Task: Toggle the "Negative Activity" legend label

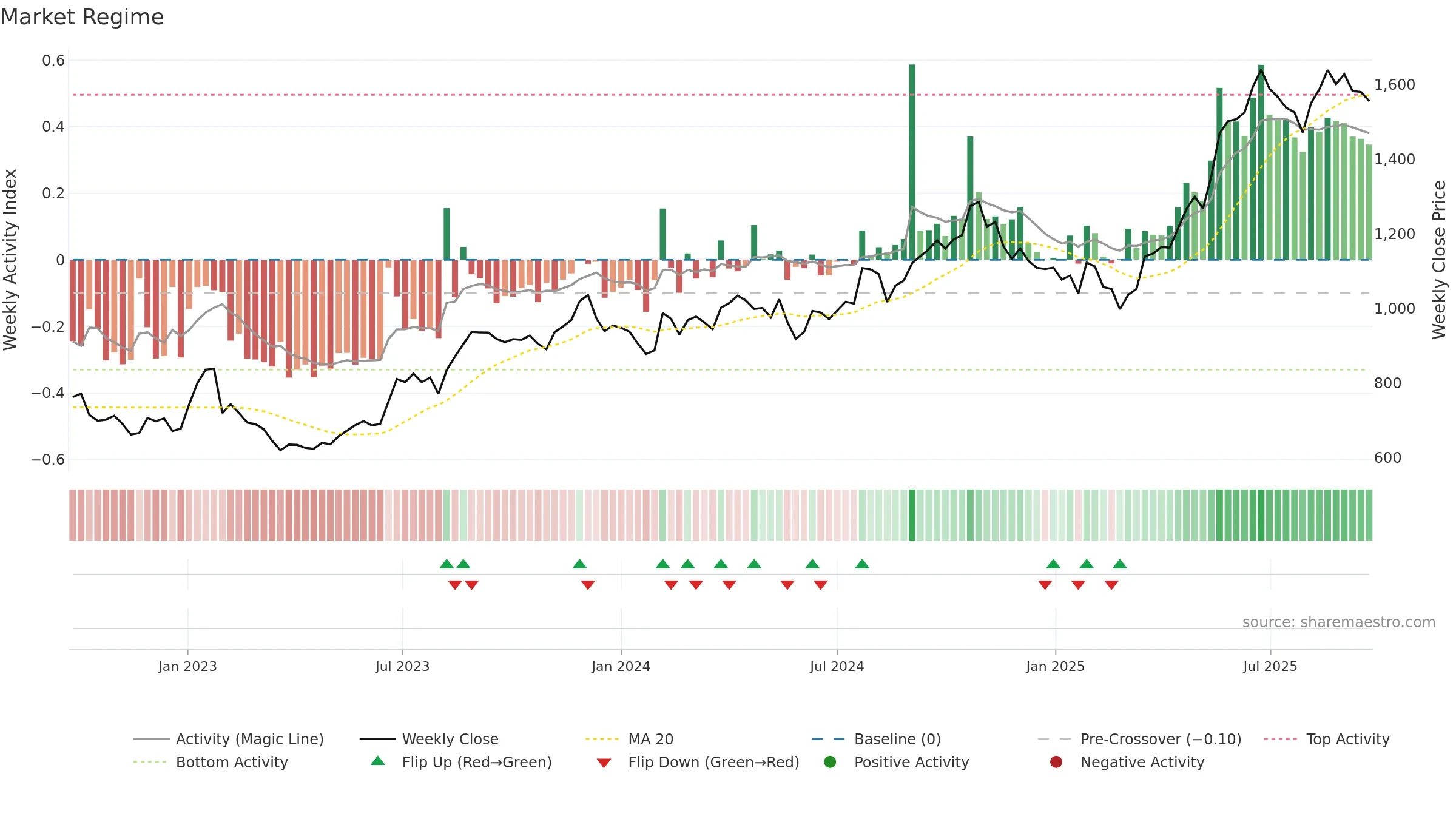Action: [1142, 763]
